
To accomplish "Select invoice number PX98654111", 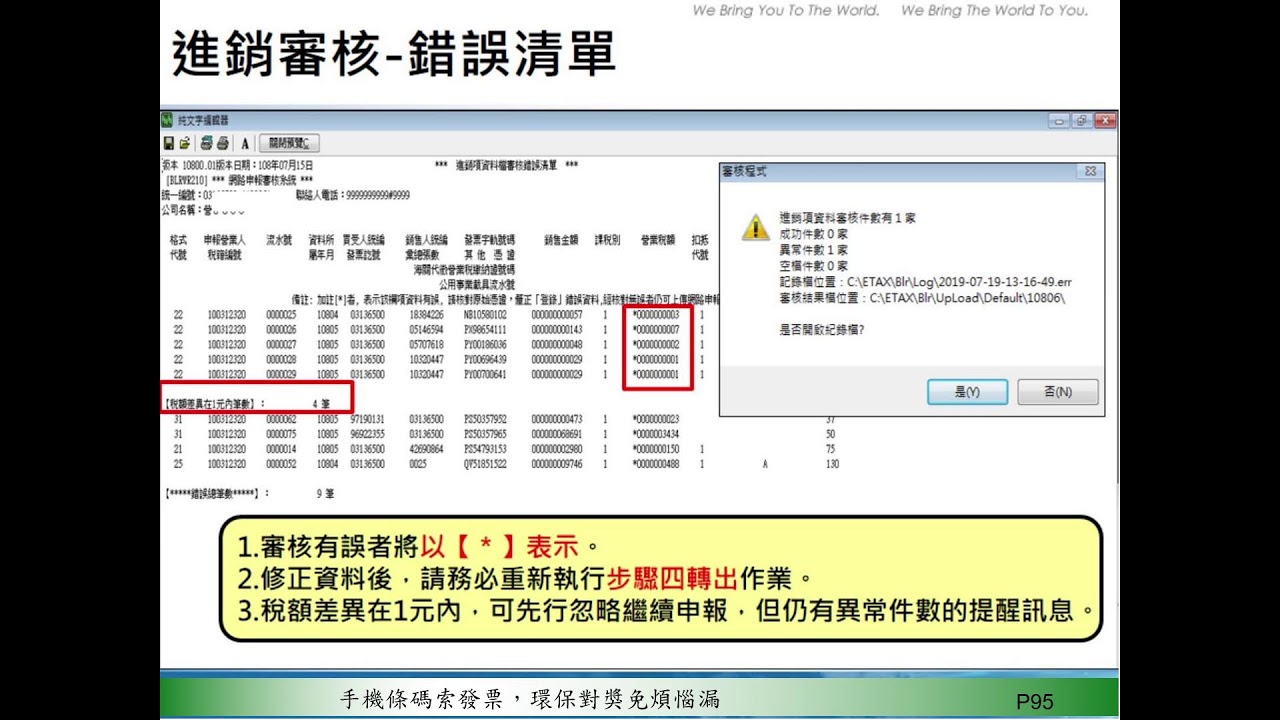I will tap(485, 330).
